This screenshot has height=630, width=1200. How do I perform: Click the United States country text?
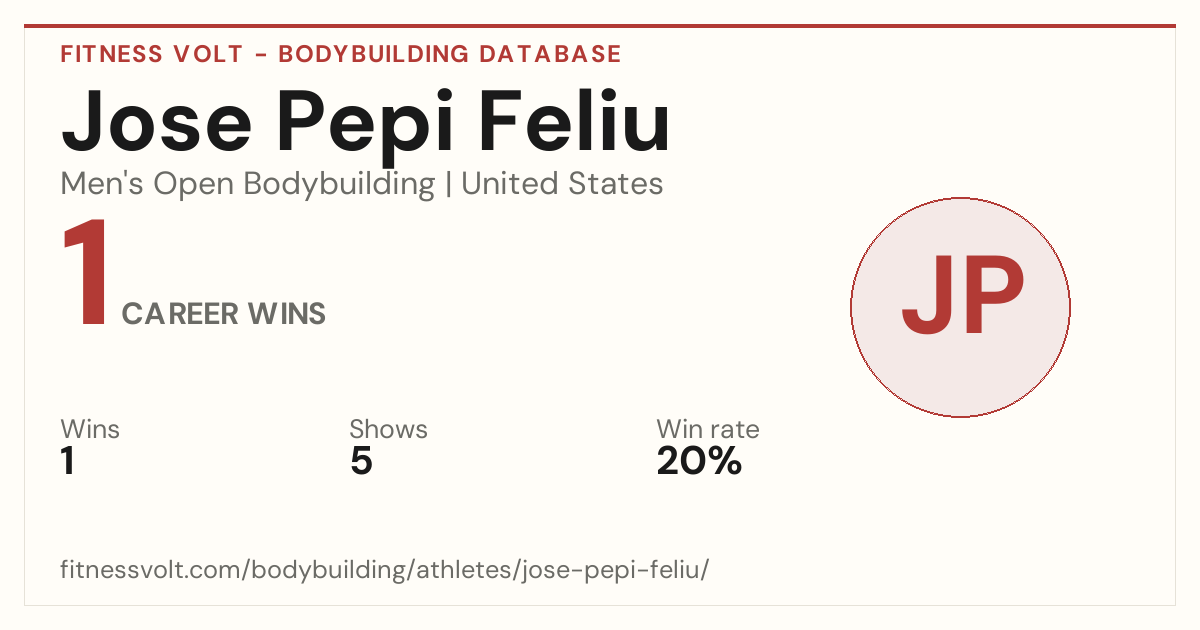(x=562, y=183)
